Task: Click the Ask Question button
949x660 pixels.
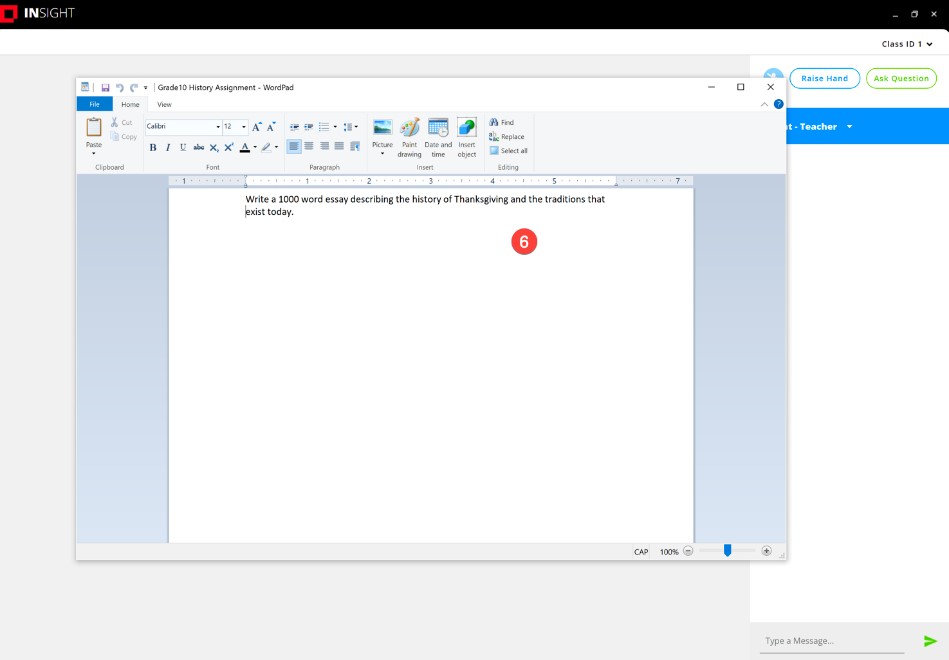Action: [x=901, y=78]
